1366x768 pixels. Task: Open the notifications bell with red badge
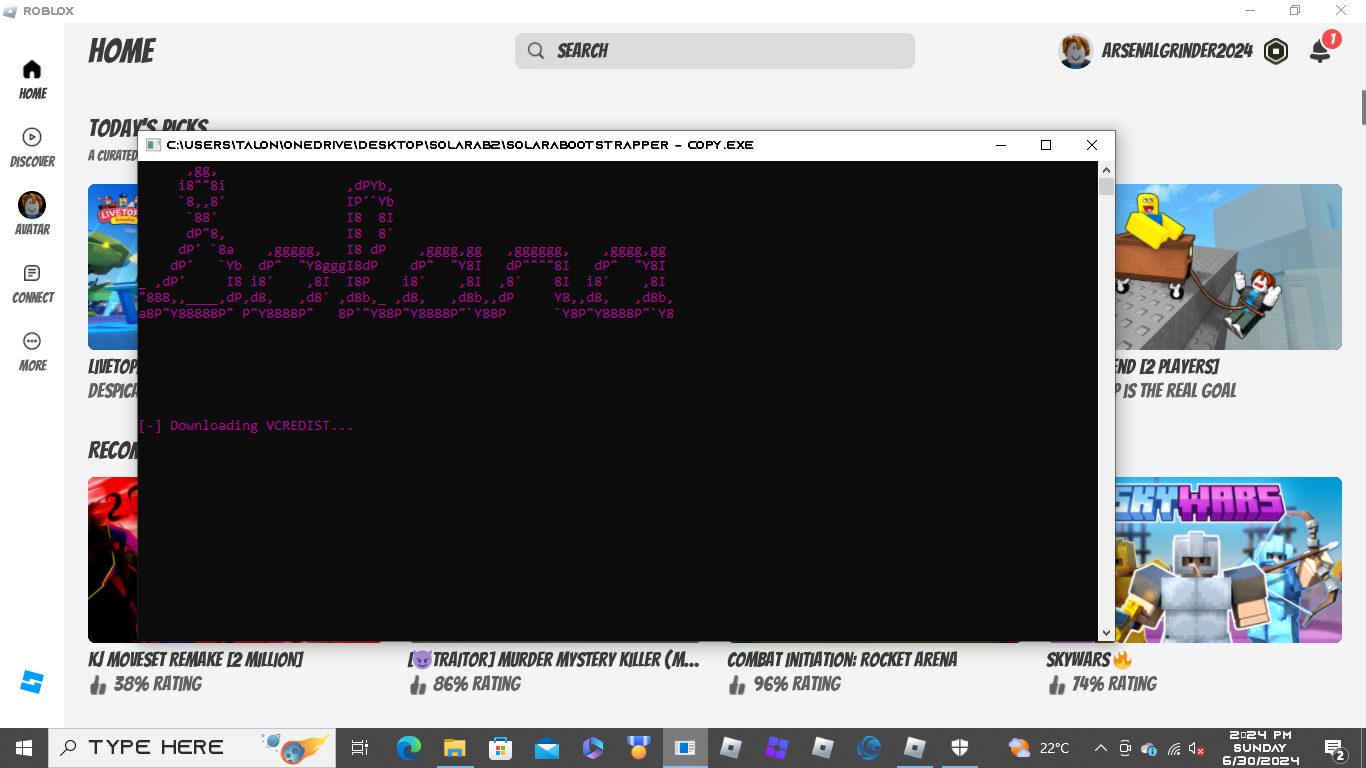[1321, 51]
